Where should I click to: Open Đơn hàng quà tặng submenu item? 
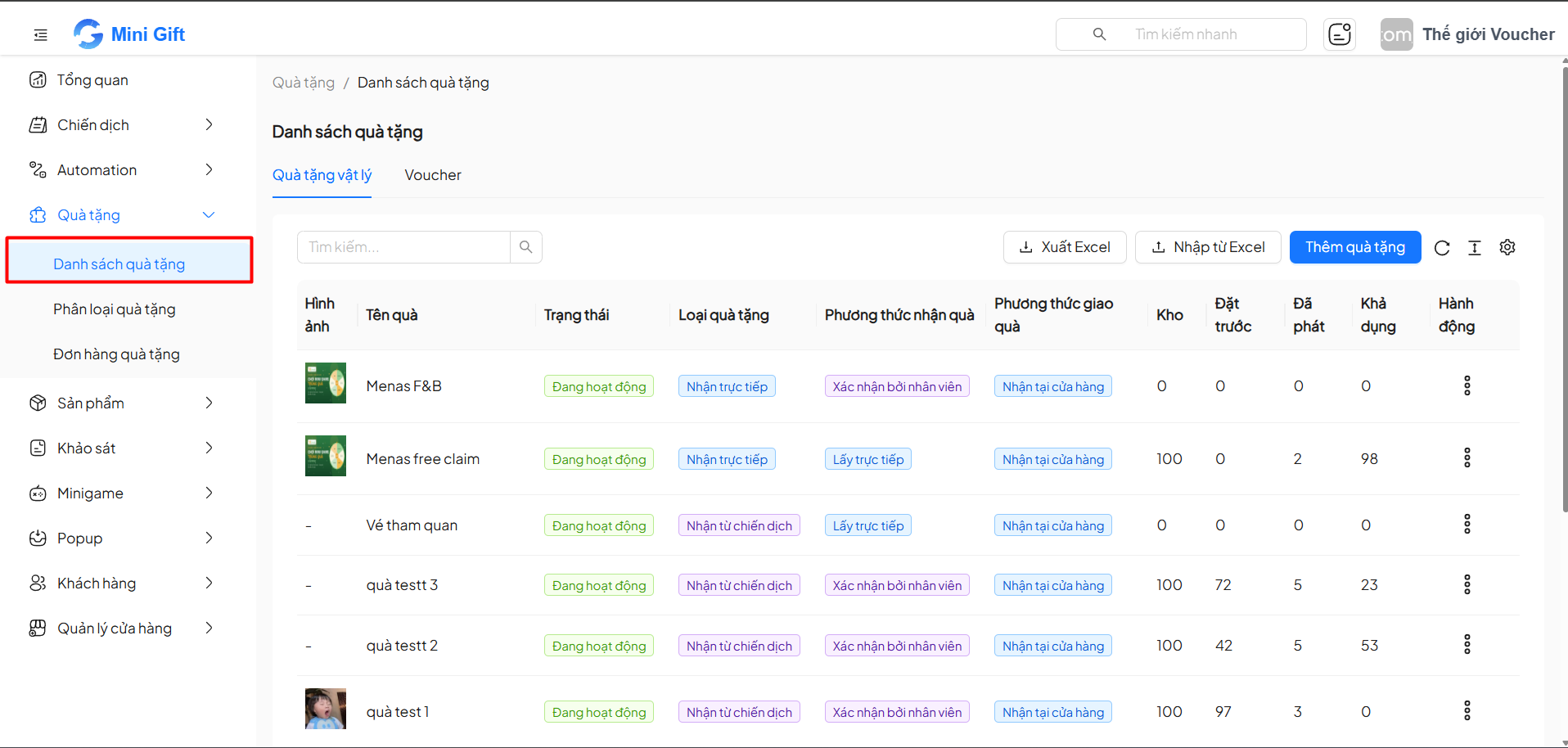point(116,354)
